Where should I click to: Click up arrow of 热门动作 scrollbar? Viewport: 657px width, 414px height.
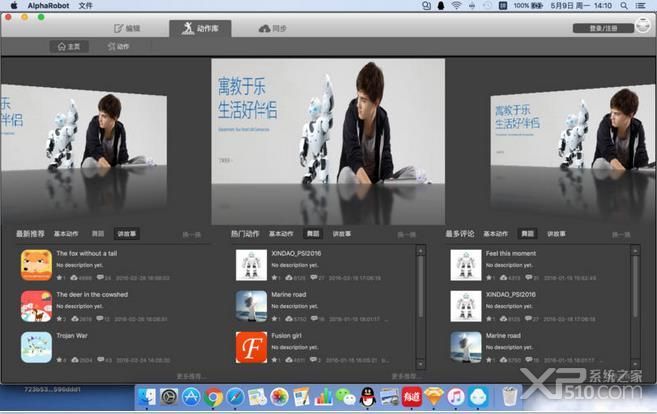421,251
